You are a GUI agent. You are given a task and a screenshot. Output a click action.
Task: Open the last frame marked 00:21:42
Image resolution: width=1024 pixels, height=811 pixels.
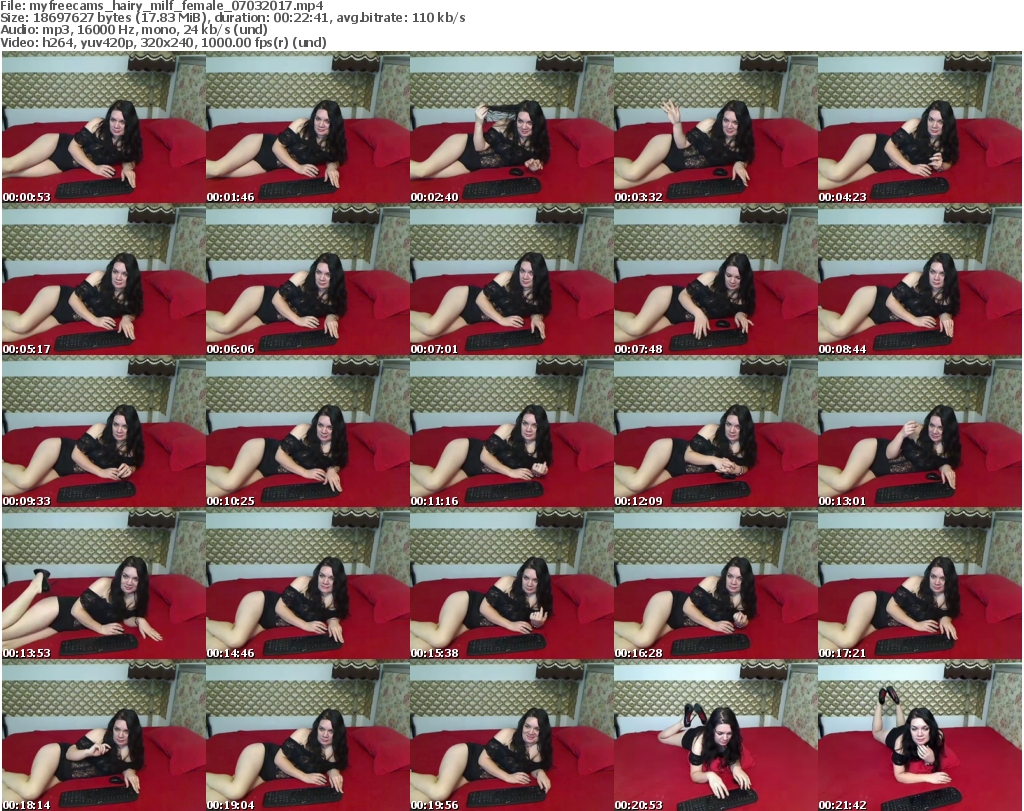(x=920, y=736)
